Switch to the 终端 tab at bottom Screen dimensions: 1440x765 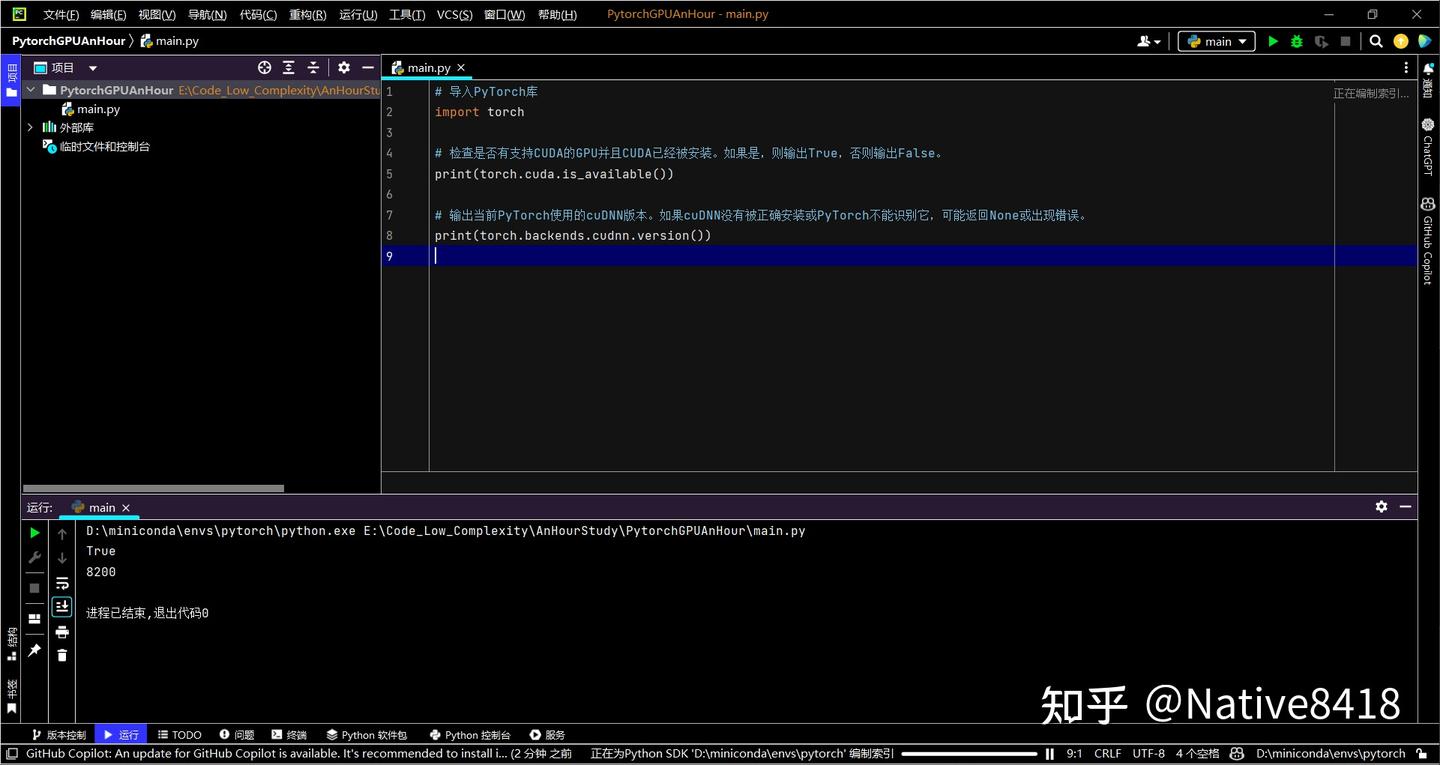(289, 734)
